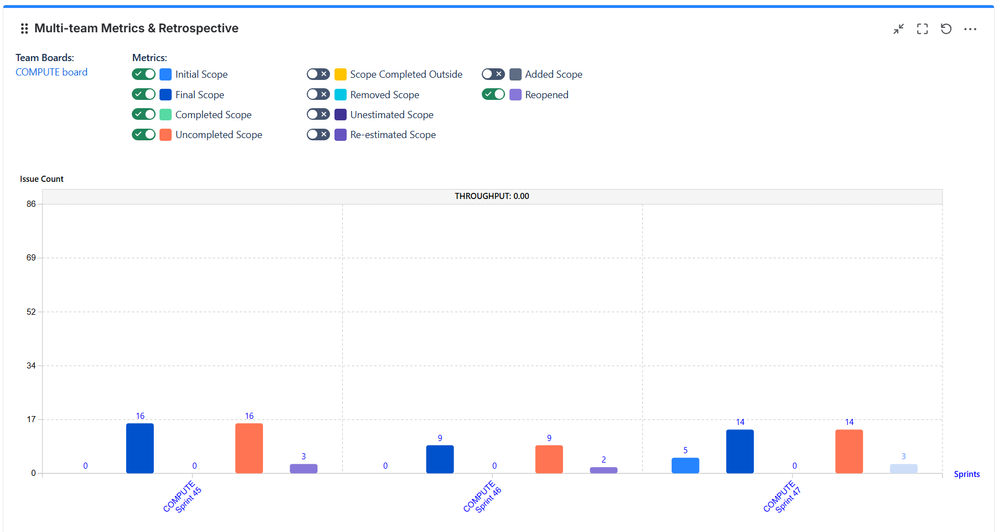Viewport: 999px width, 532px height.
Task: Click the Initial Scope blue swatch
Action: [166, 75]
